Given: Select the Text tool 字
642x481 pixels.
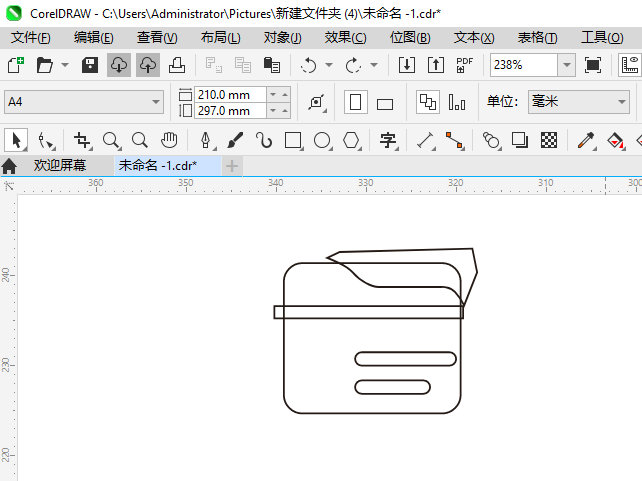Looking at the screenshot, I should pos(388,140).
